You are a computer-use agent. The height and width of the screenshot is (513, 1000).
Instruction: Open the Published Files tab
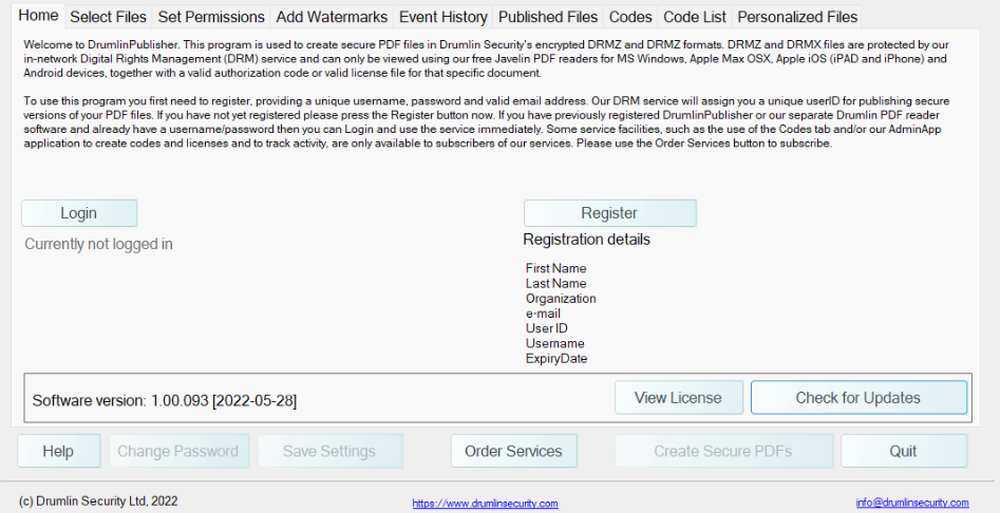pos(548,17)
